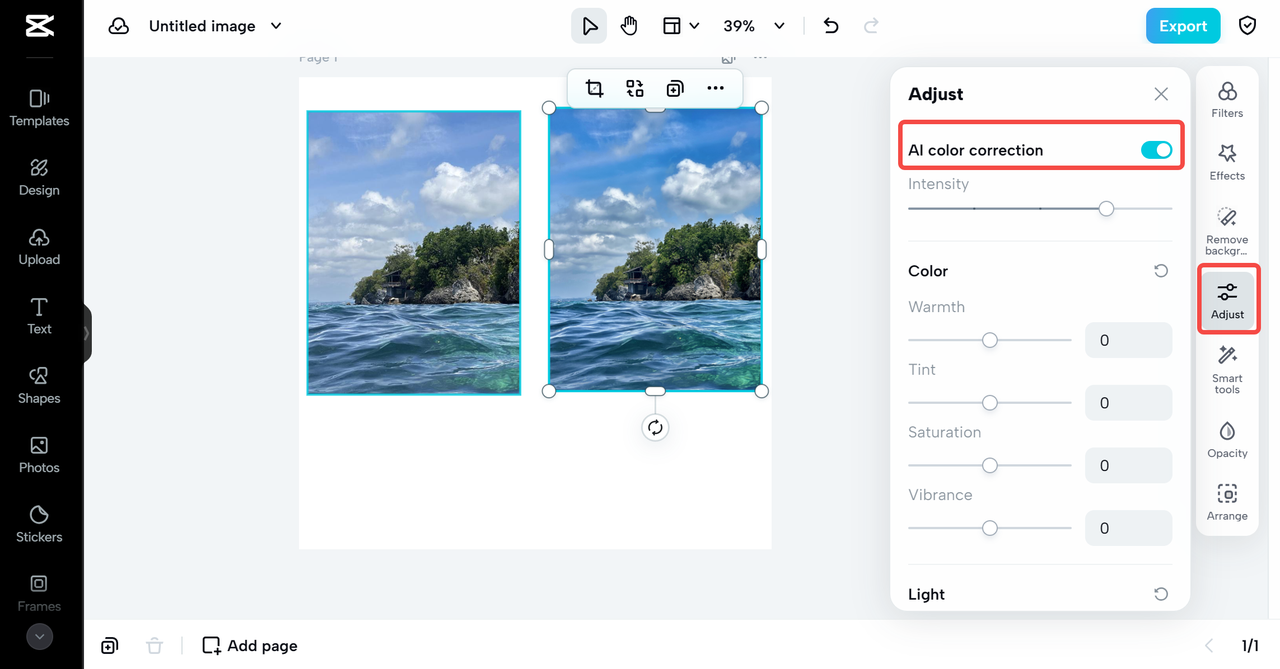Go to previous page arrow
The width and height of the screenshot is (1280, 669).
click(x=1209, y=646)
